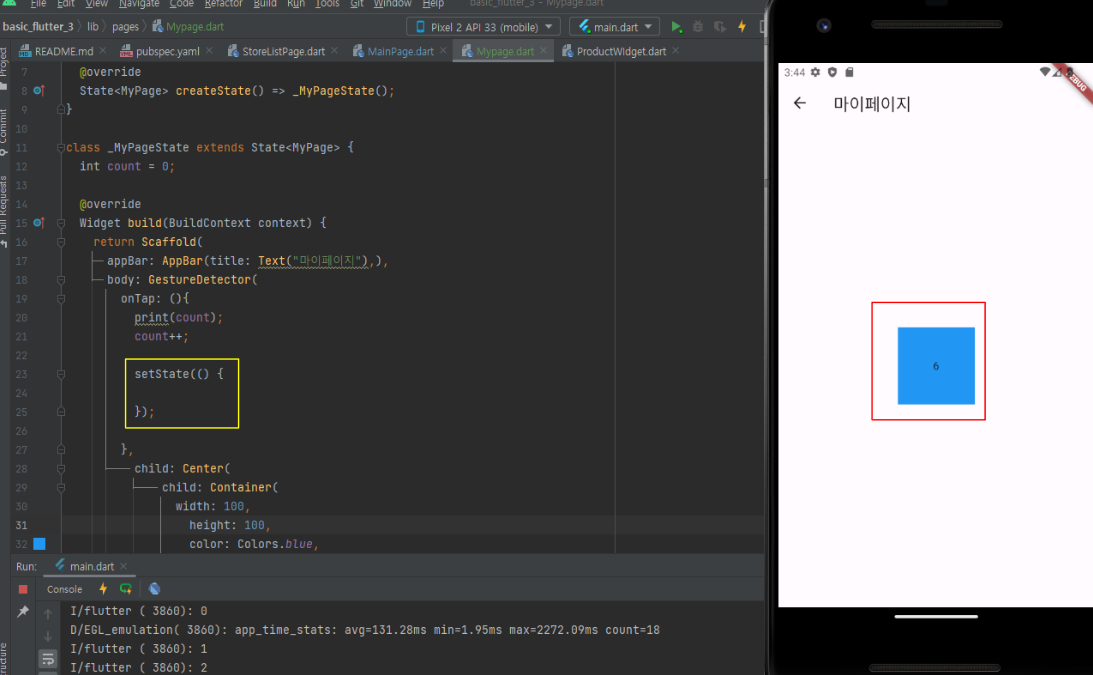Close the ProductWidget.dart tab

[x=675, y=51]
